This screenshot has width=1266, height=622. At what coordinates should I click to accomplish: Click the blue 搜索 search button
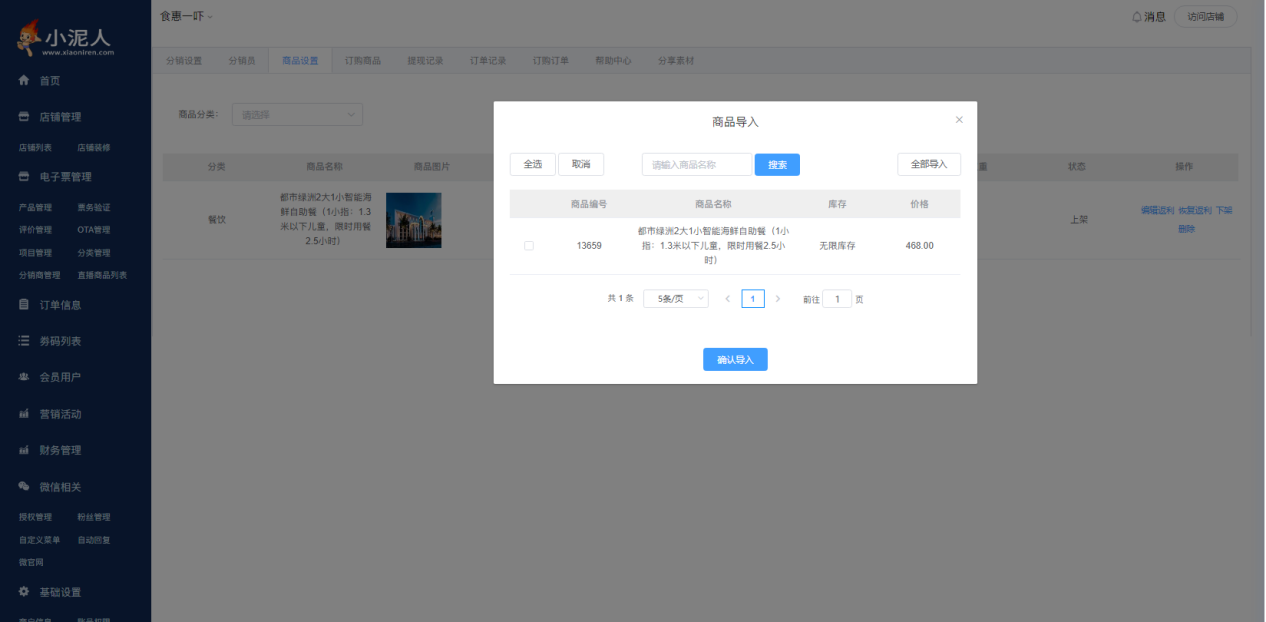click(777, 165)
